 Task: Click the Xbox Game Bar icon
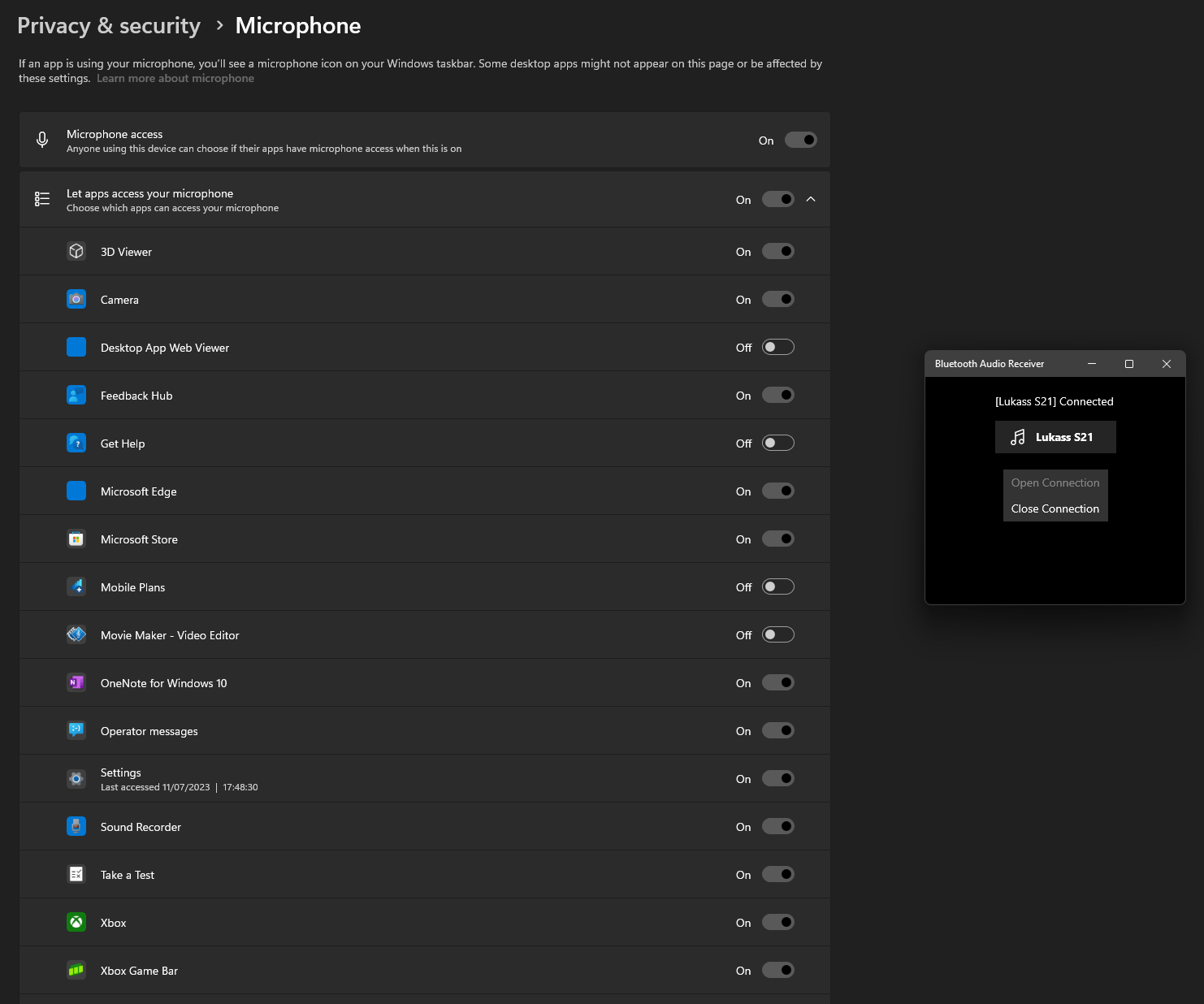click(76, 970)
